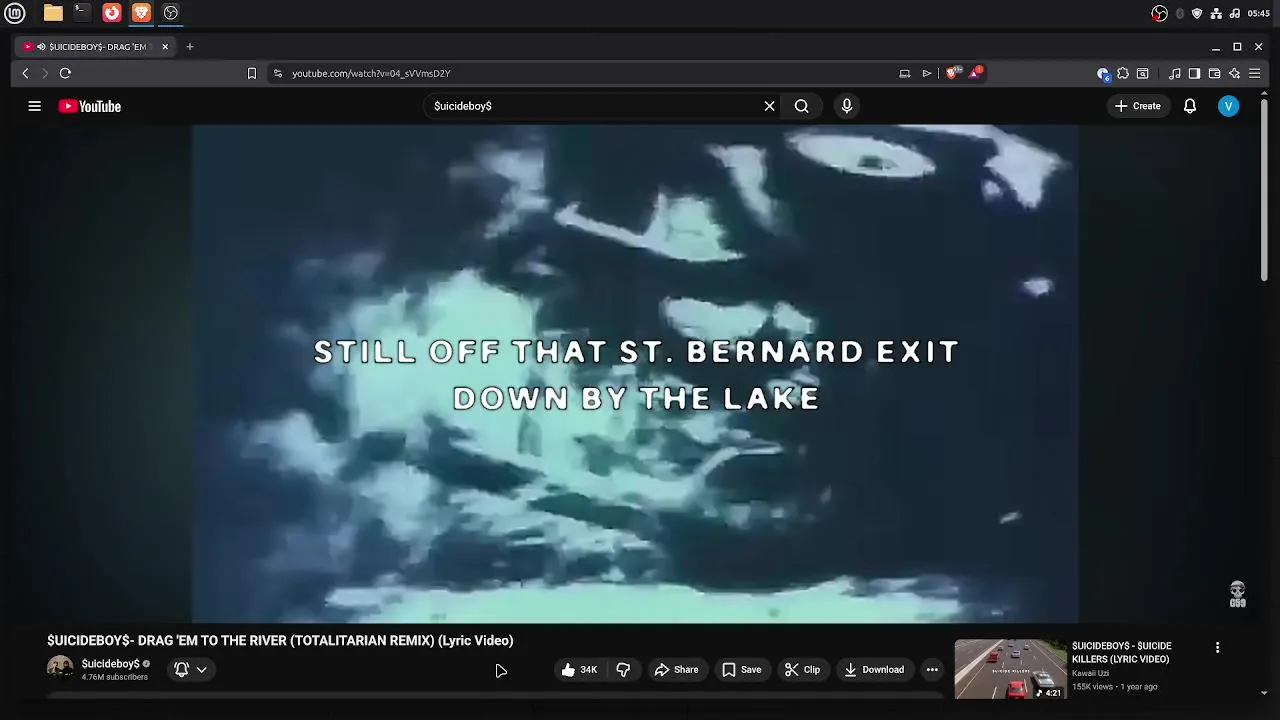Search with your voice microphone
The height and width of the screenshot is (720, 1280).
(x=847, y=106)
